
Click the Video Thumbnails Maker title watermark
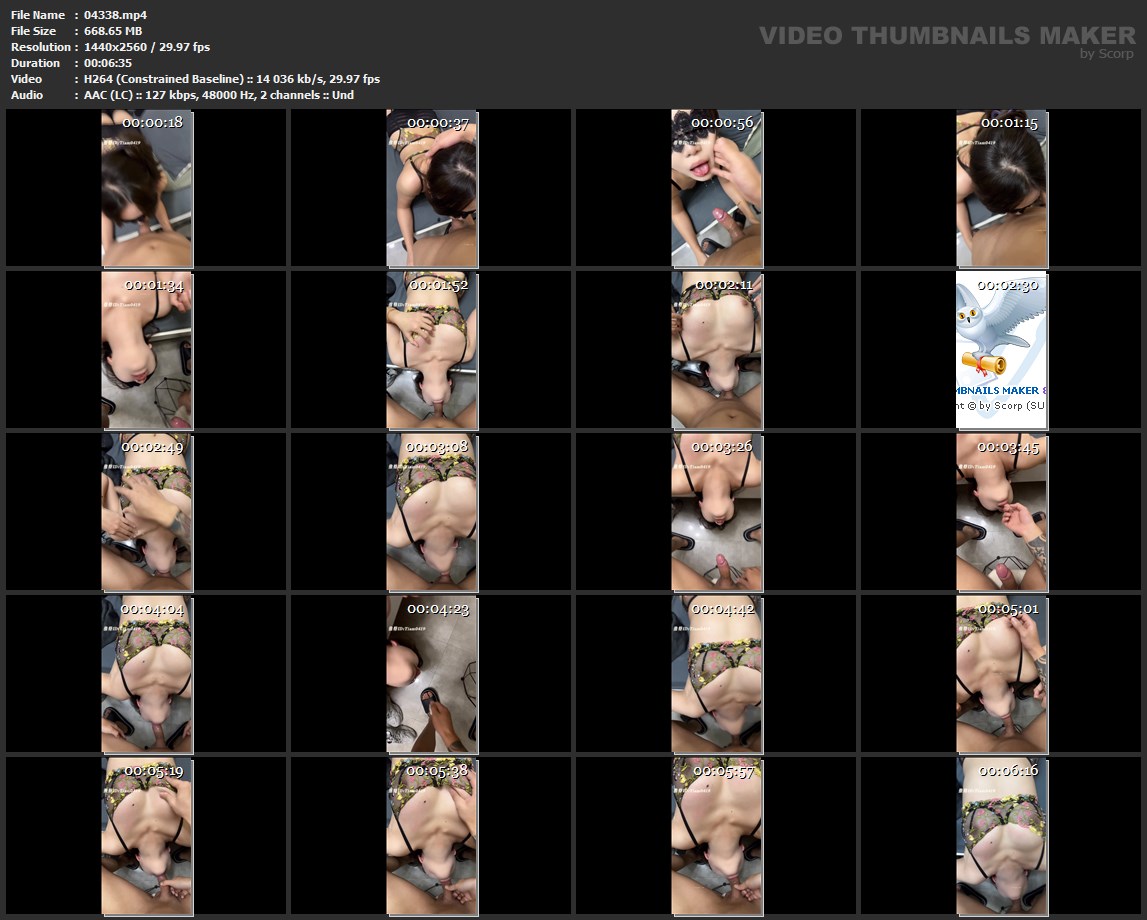point(946,35)
